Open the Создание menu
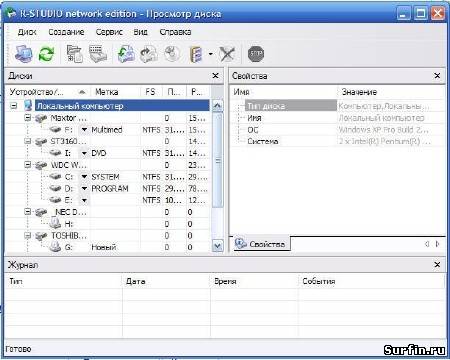Viewport: 450px width, 360px height. click(x=66, y=32)
